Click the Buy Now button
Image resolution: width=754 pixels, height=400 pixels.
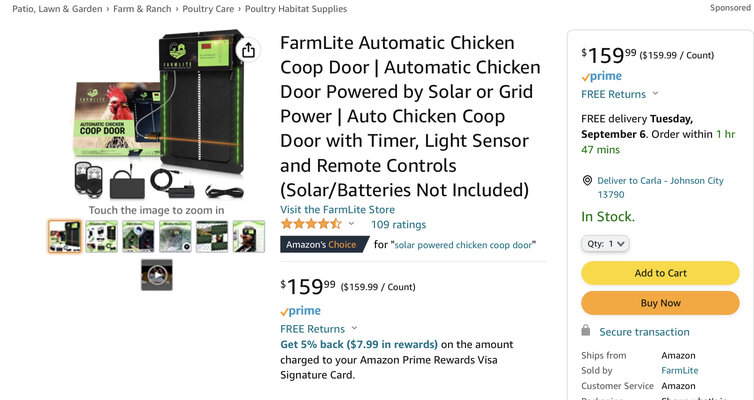[x=660, y=302]
